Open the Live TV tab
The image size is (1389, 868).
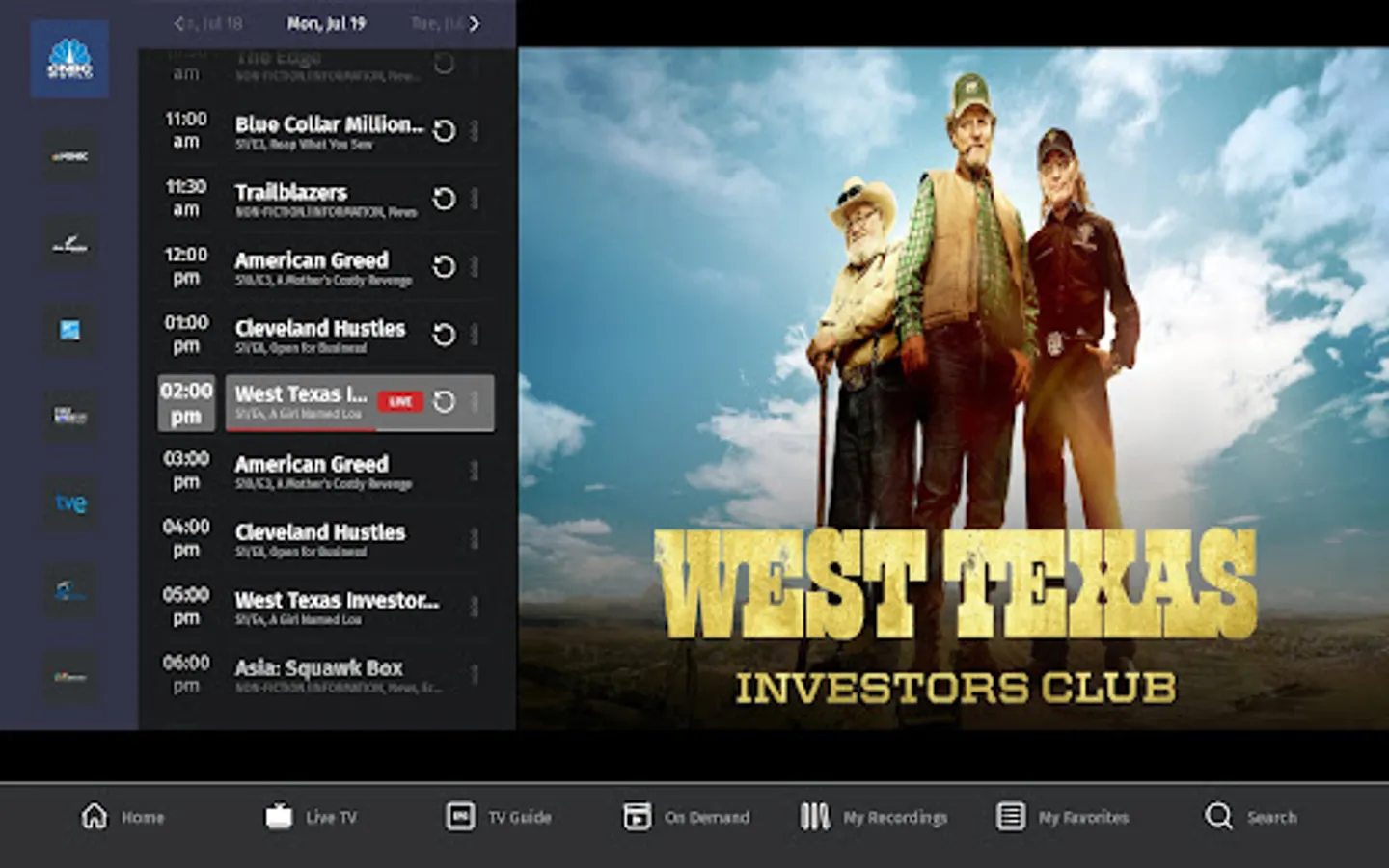pos(311,817)
